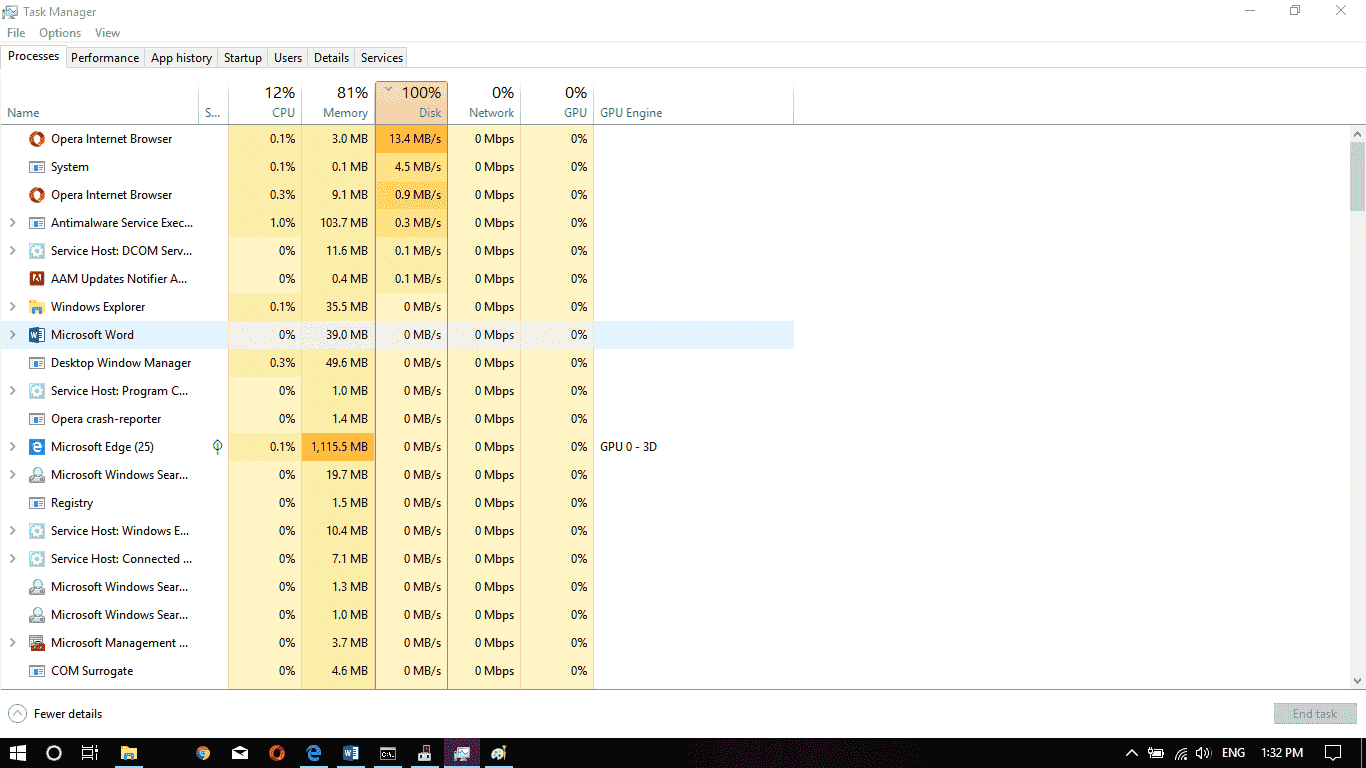Collapse view with Fewer details
The height and width of the screenshot is (768, 1366).
click(x=55, y=714)
